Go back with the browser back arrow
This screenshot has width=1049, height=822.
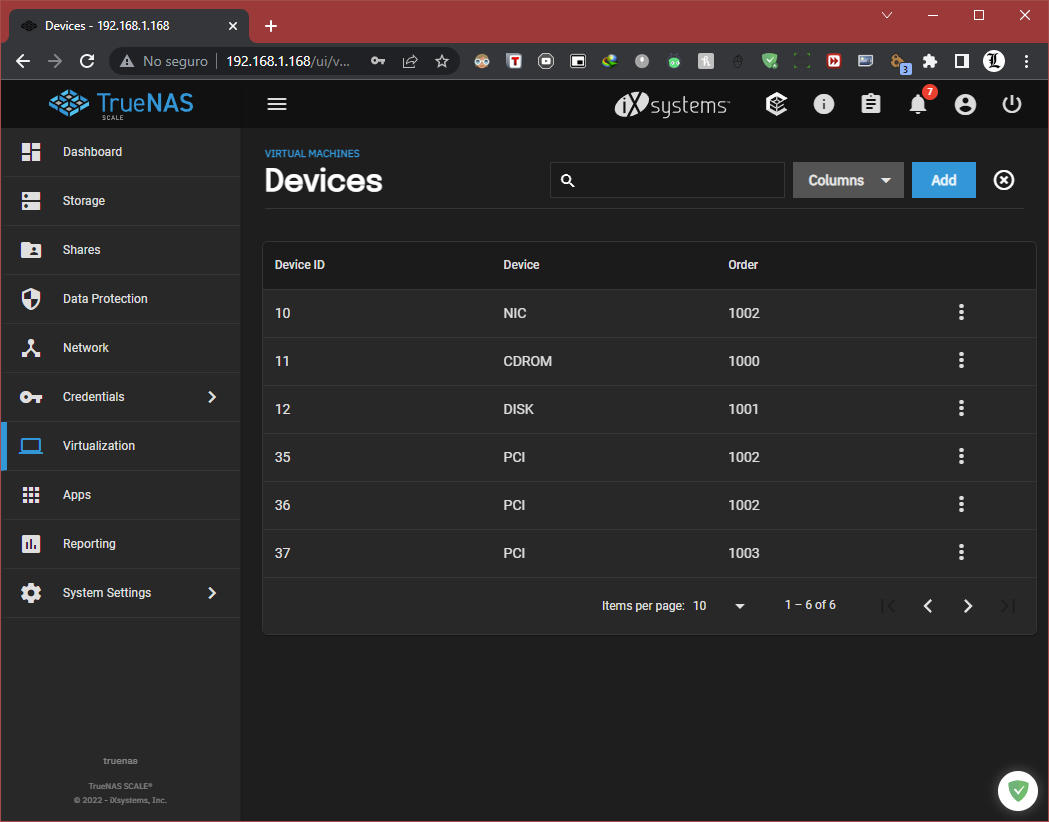(x=23, y=62)
